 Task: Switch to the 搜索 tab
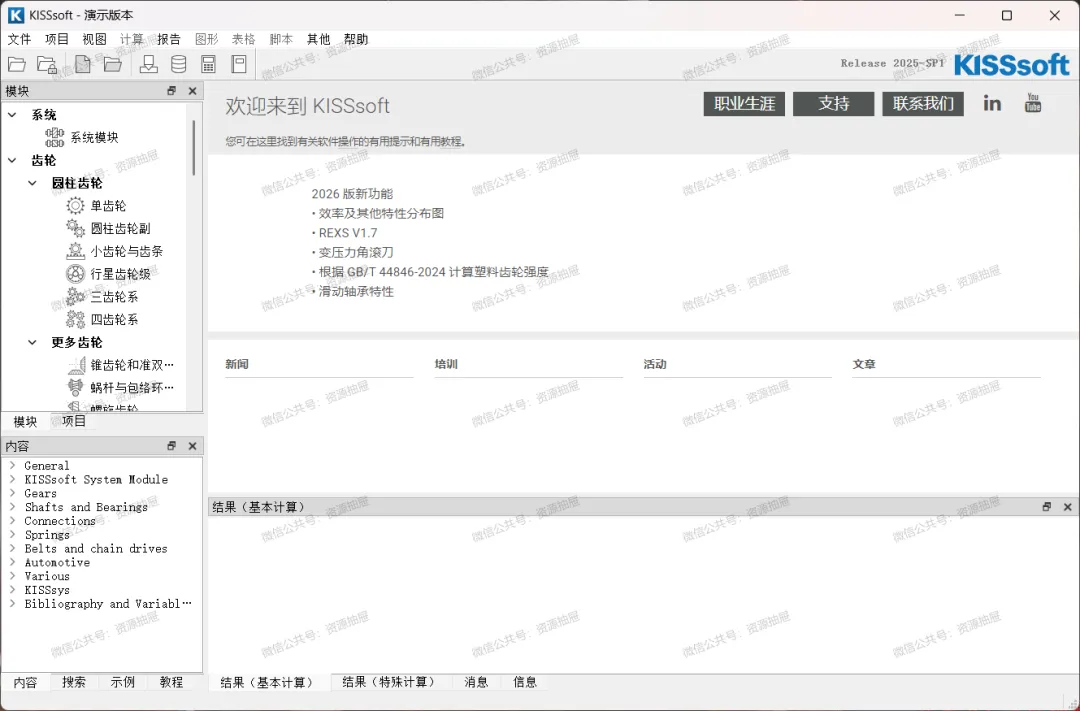[74, 682]
